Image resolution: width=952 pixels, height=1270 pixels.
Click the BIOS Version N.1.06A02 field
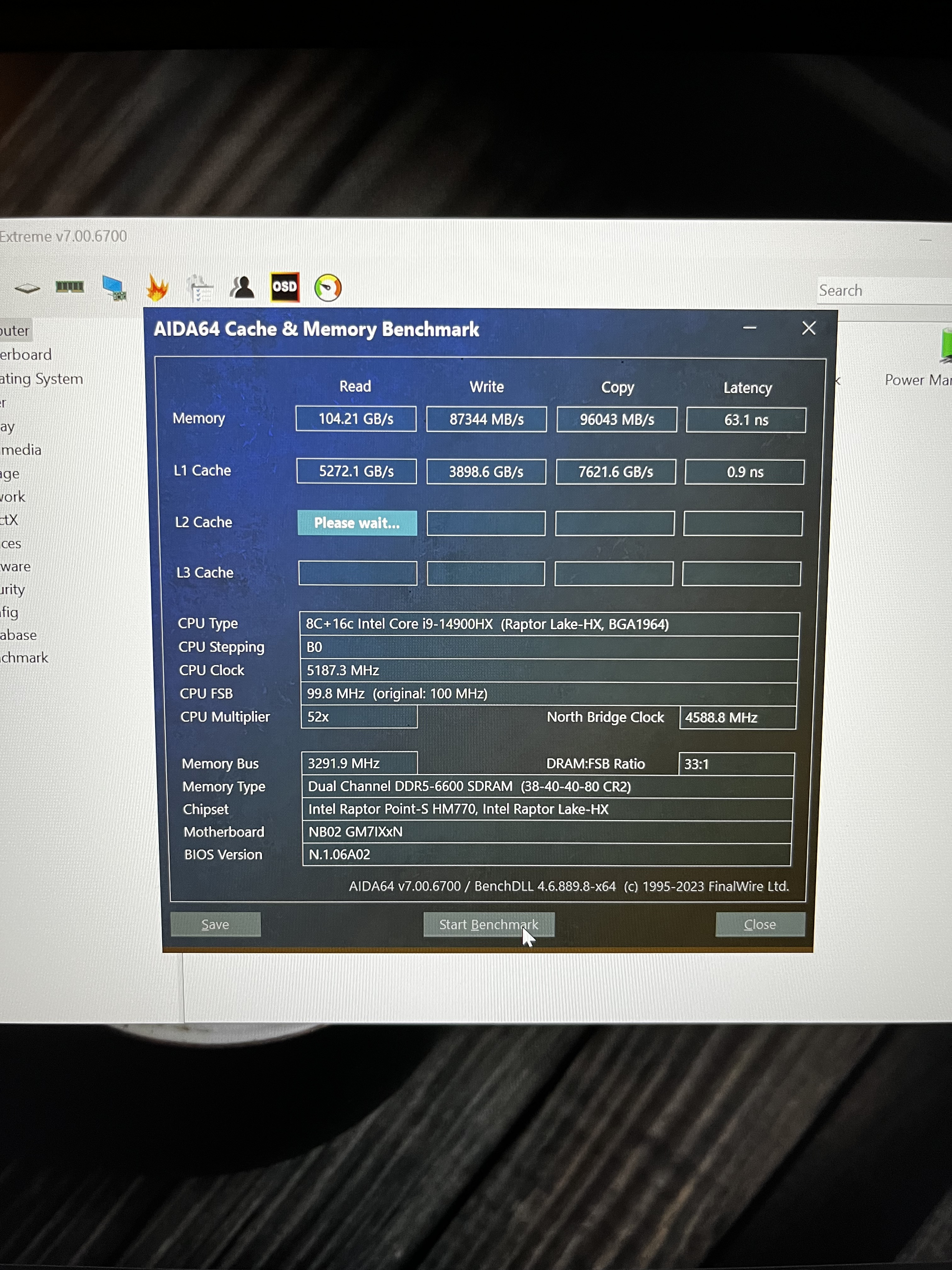pyautogui.click(x=547, y=854)
